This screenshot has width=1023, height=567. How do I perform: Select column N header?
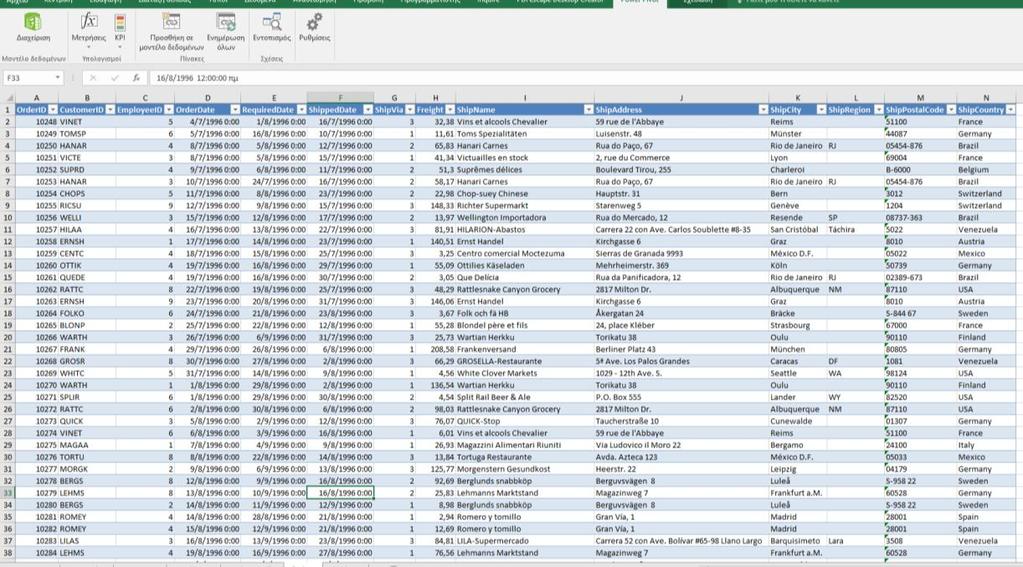tap(986, 98)
